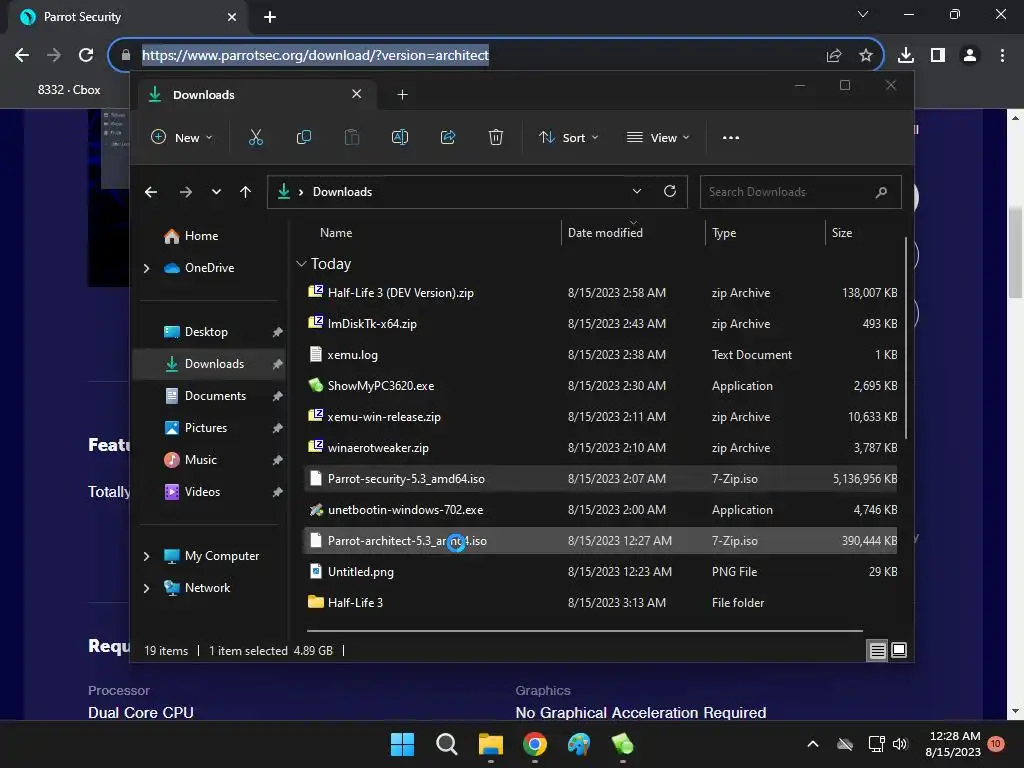1024x768 pixels.
Task: Click the search magnifier in Search Downloads box
Action: 881,192
